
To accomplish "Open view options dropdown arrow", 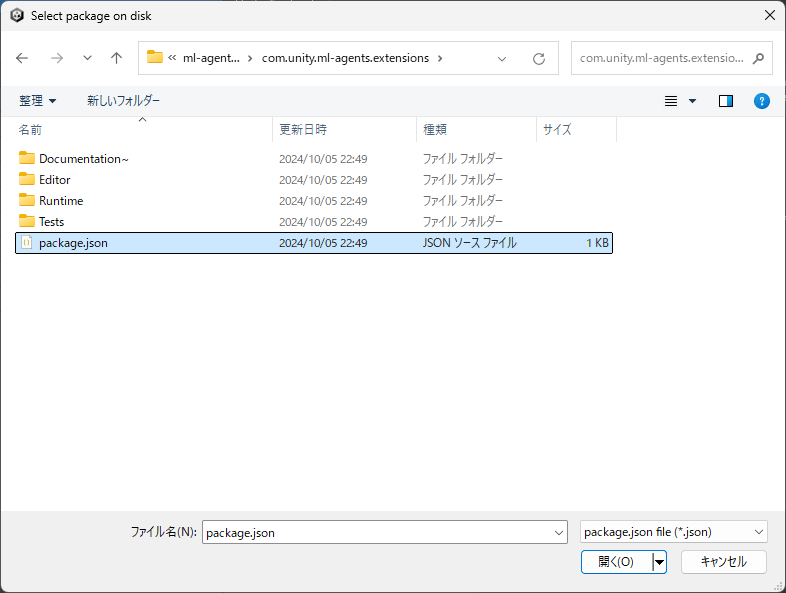I will (x=692, y=101).
